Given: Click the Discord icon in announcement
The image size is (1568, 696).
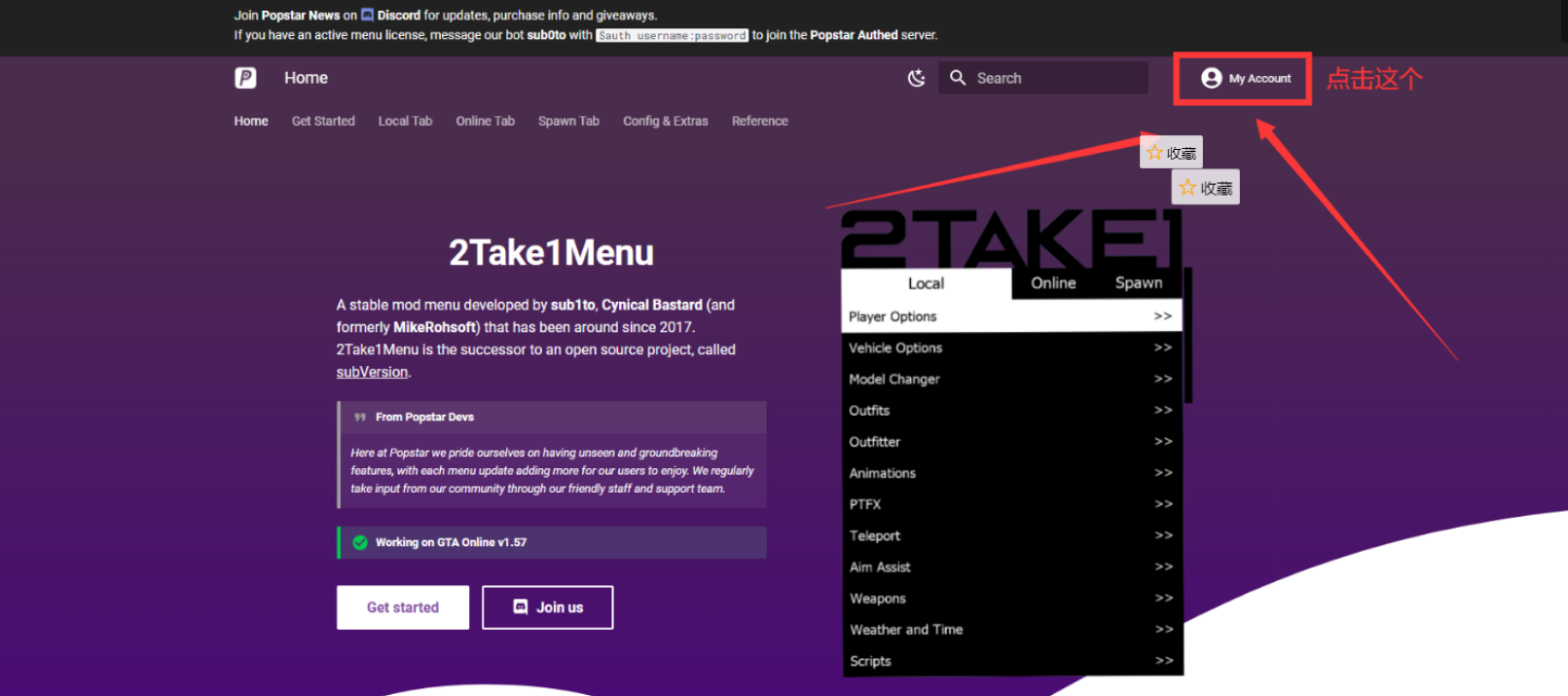Looking at the screenshot, I should [367, 15].
